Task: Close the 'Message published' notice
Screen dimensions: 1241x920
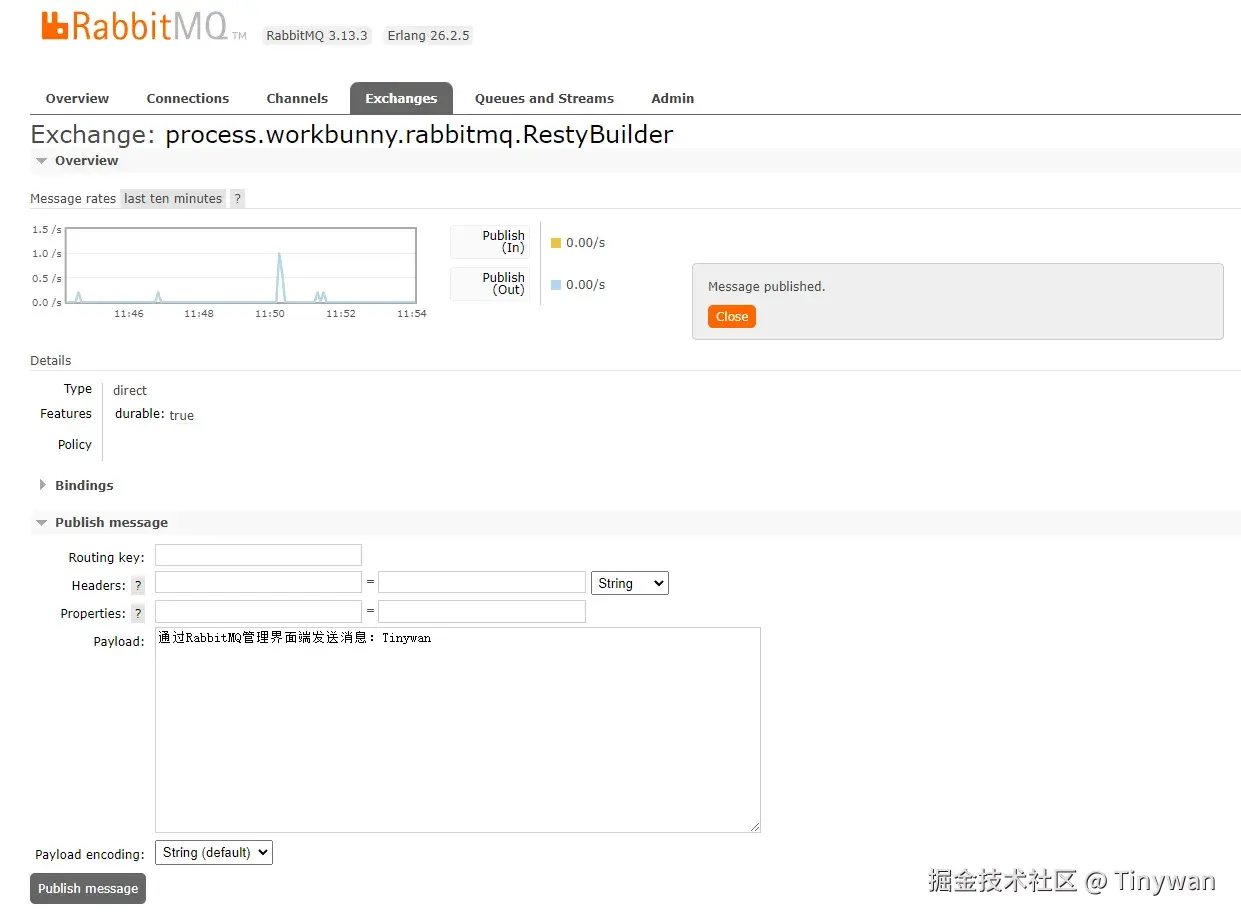Action: (x=732, y=316)
